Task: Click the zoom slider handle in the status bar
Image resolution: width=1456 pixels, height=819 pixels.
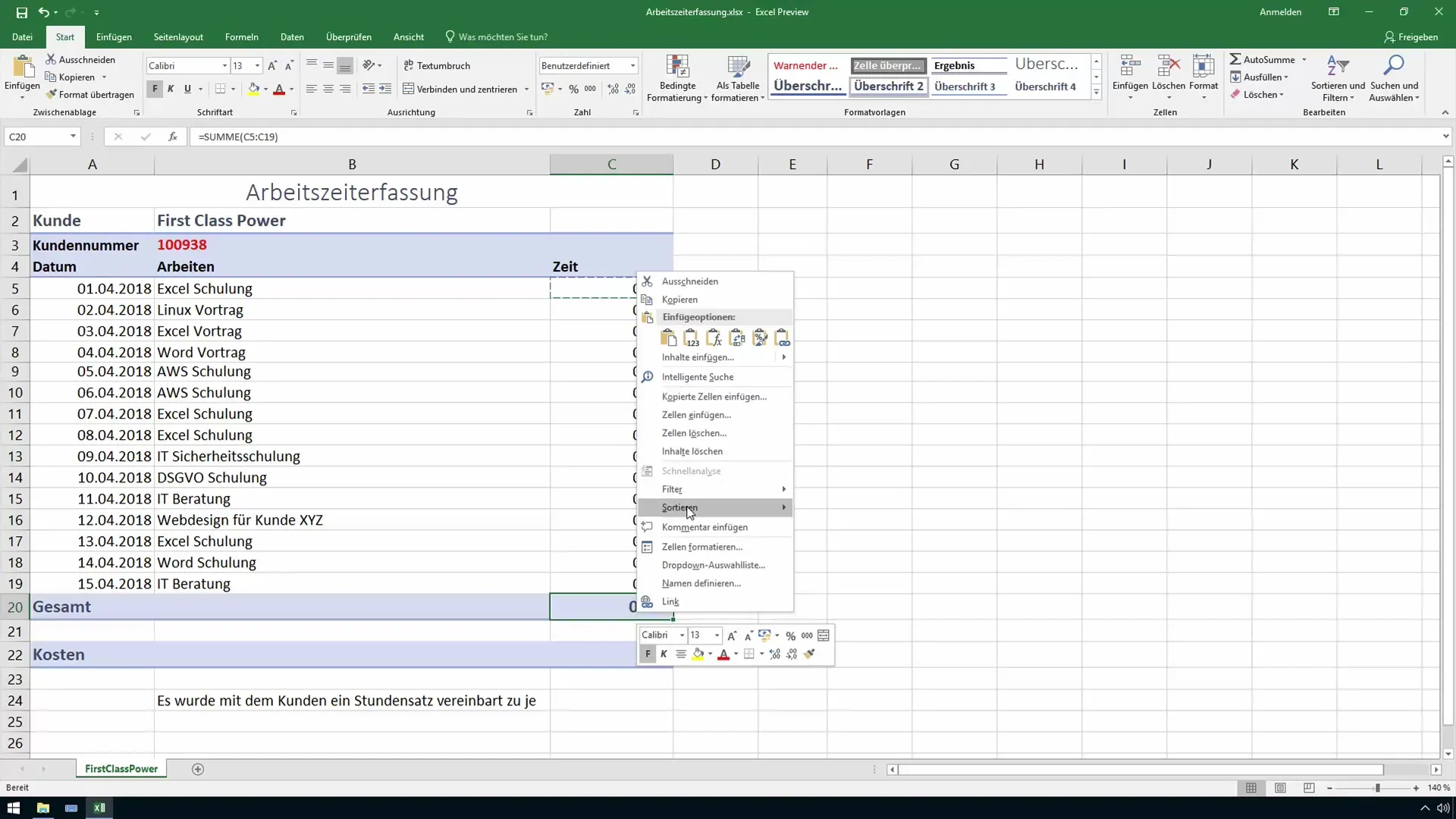Action: pos(1377,789)
